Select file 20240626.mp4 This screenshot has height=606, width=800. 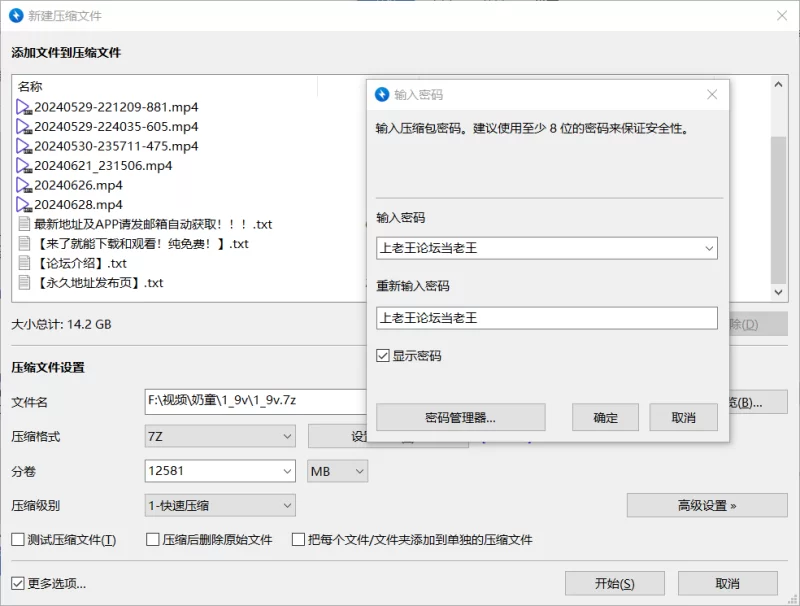pos(79,185)
